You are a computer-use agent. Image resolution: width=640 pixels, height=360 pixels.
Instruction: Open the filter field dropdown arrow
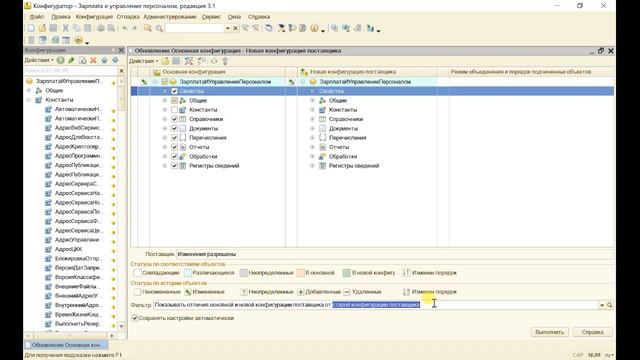coord(602,305)
